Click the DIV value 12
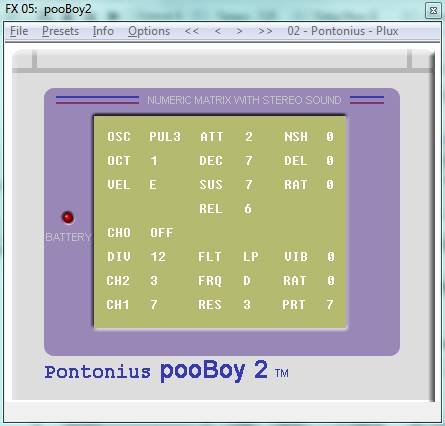 tap(158, 257)
